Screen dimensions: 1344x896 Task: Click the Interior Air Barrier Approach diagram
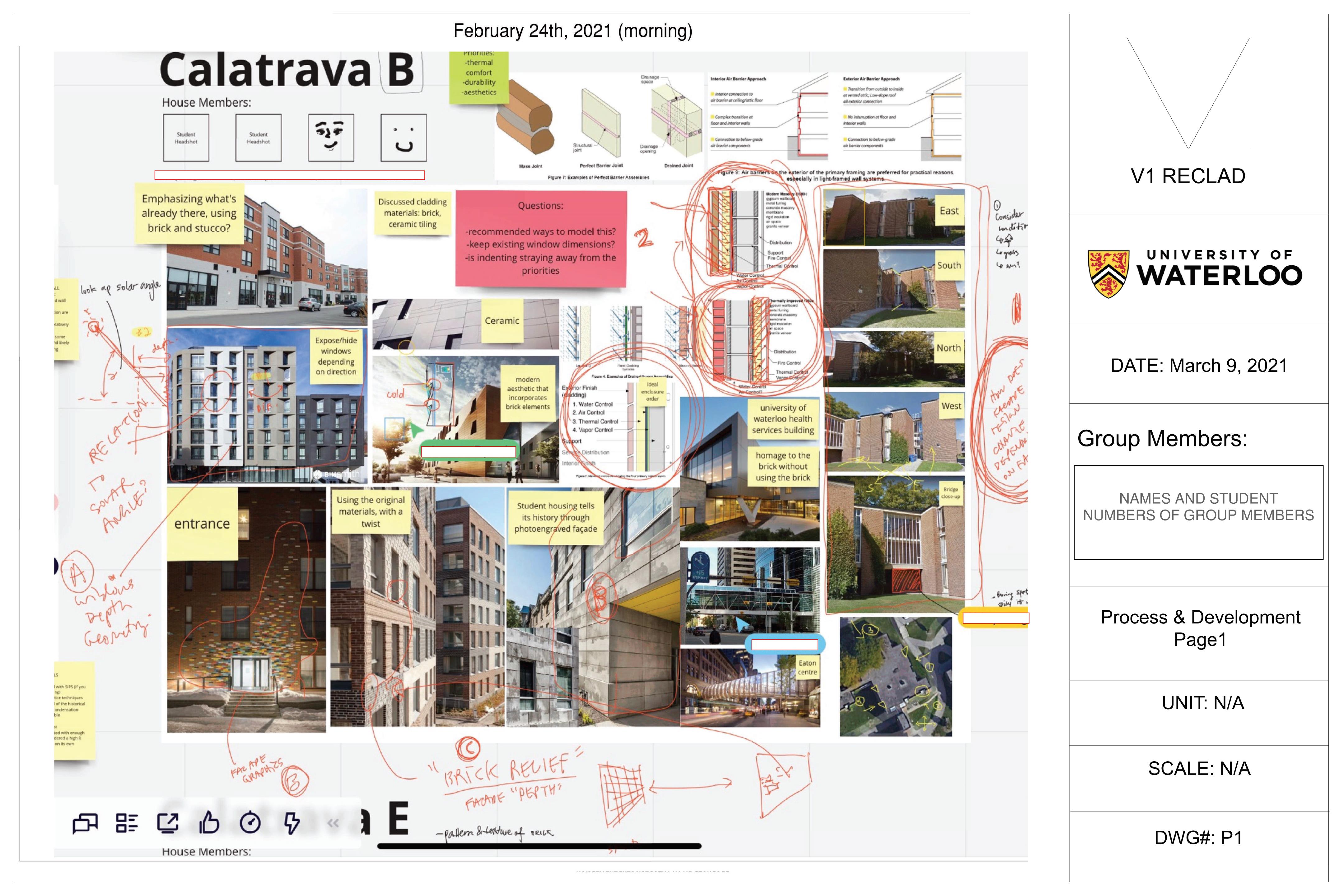click(x=768, y=118)
